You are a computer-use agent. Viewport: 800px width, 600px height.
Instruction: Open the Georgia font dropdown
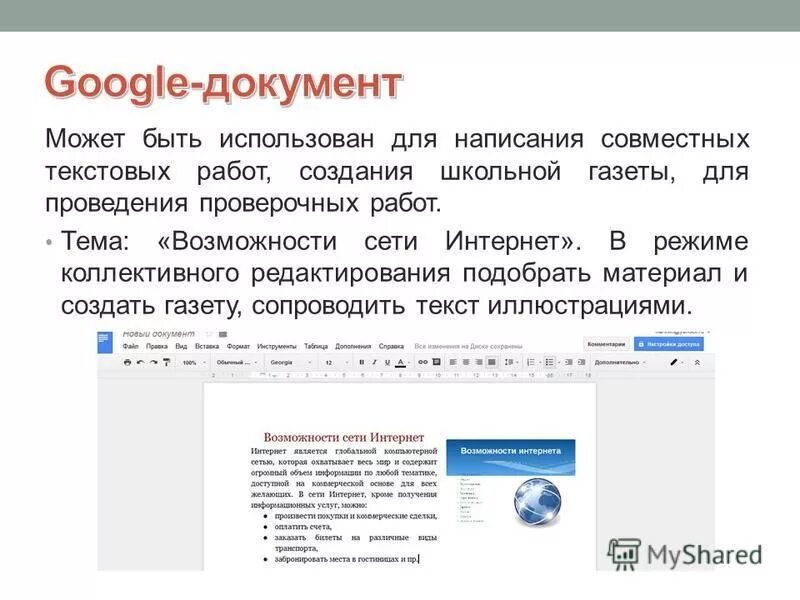pyautogui.click(x=290, y=362)
